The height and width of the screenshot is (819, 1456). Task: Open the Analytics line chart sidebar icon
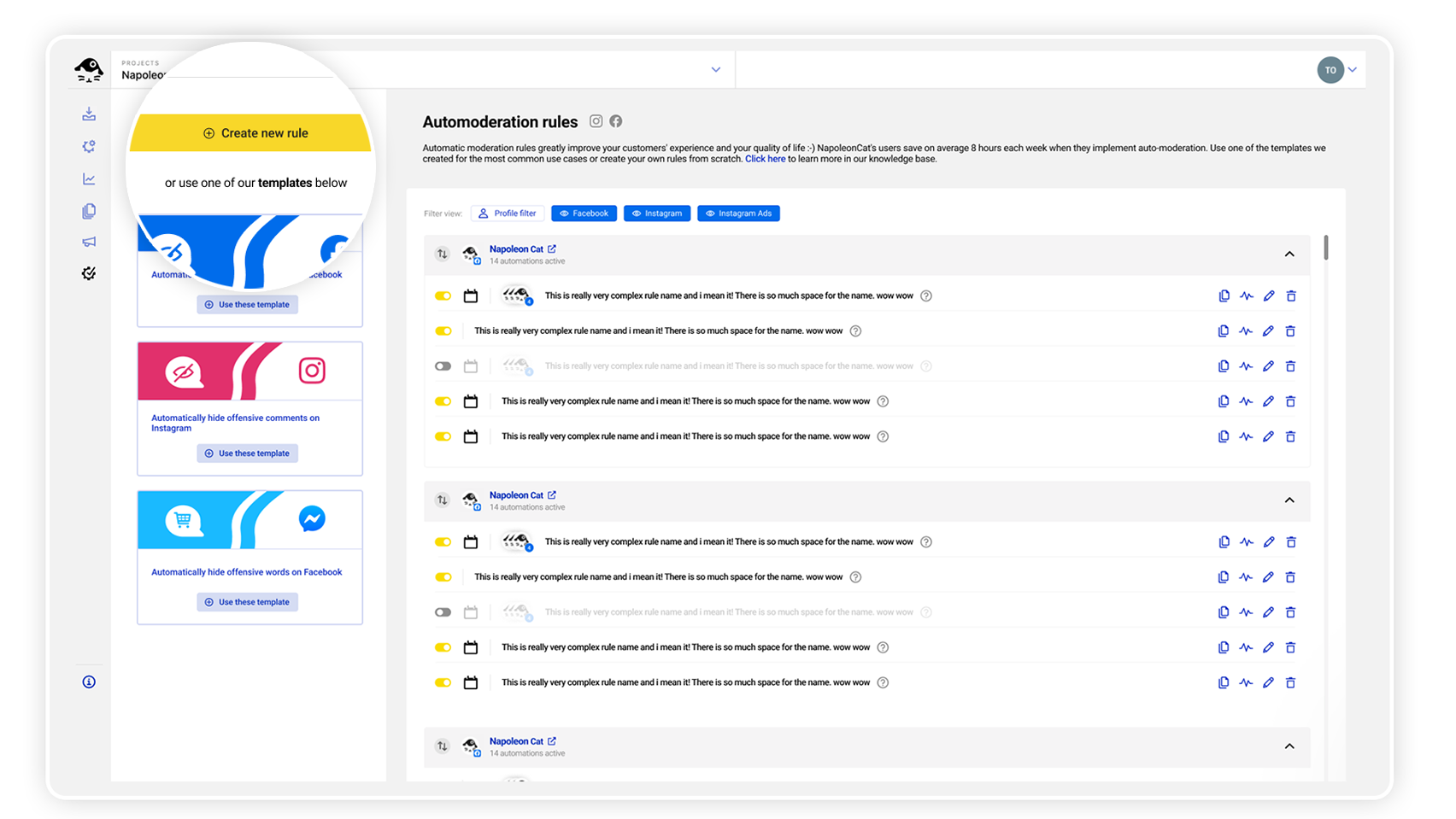click(89, 178)
